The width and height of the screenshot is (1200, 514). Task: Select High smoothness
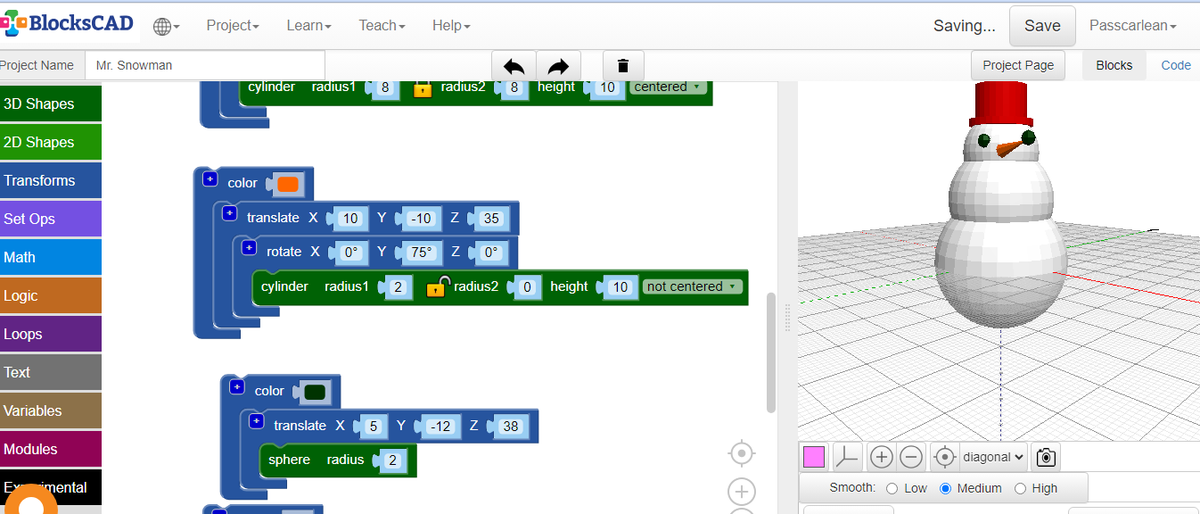pos(1020,488)
